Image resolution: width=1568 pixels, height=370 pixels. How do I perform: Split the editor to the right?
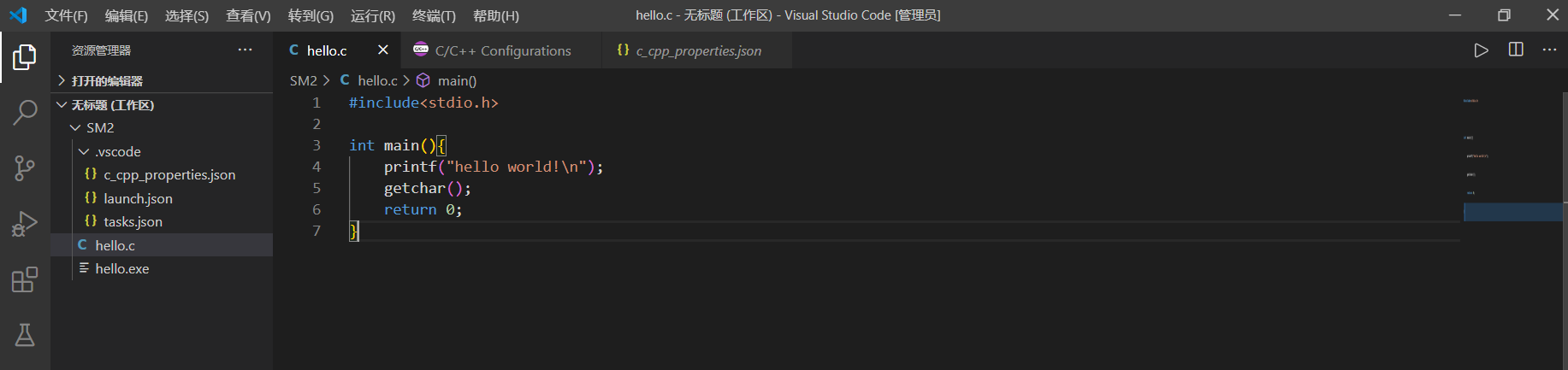pos(1516,50)
